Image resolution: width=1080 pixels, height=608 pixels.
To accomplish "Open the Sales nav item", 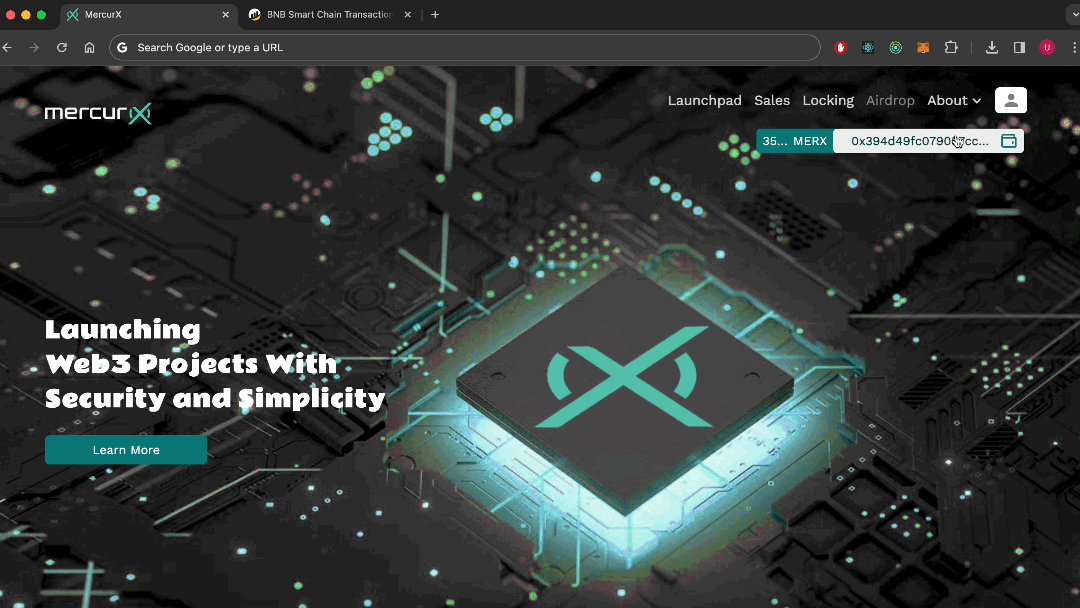I will [772, 101].
